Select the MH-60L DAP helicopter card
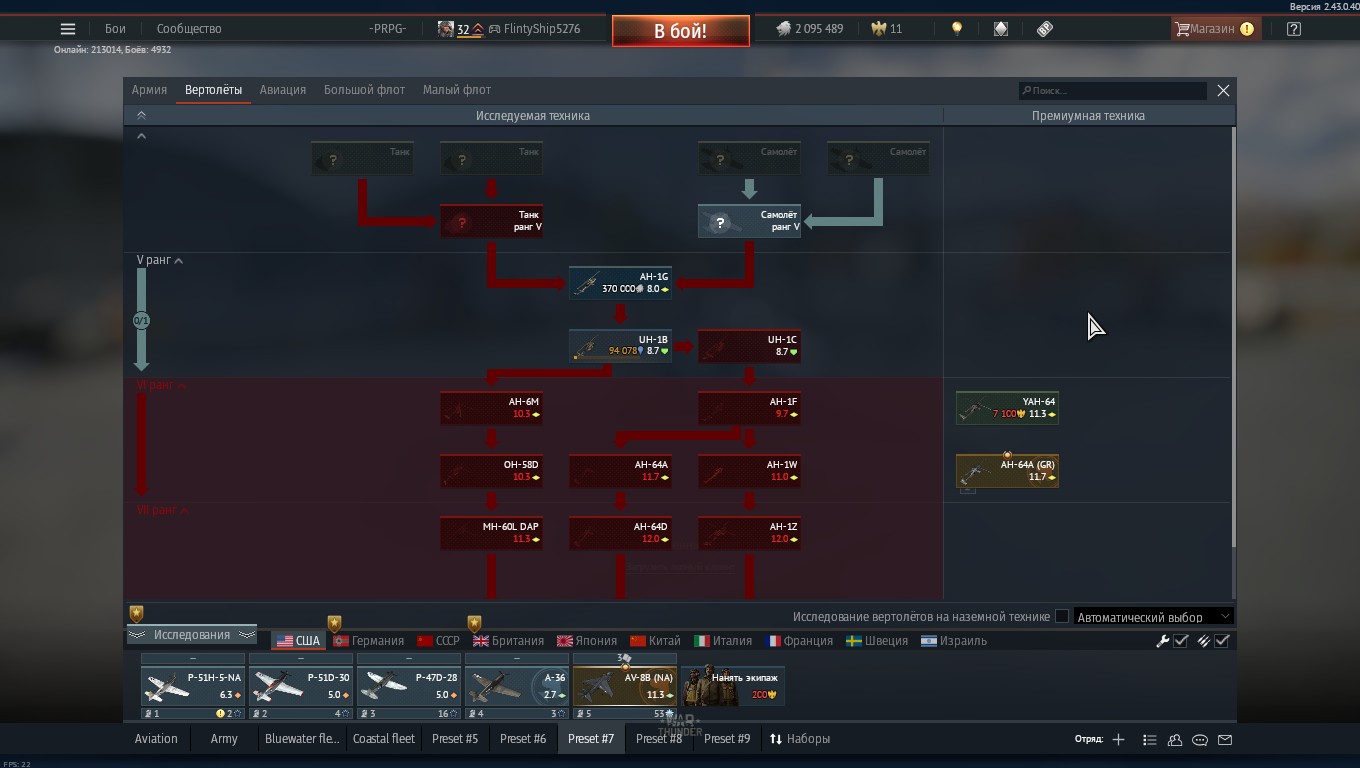This screenshot has height=768, width=1360. [x=491, y=533]
